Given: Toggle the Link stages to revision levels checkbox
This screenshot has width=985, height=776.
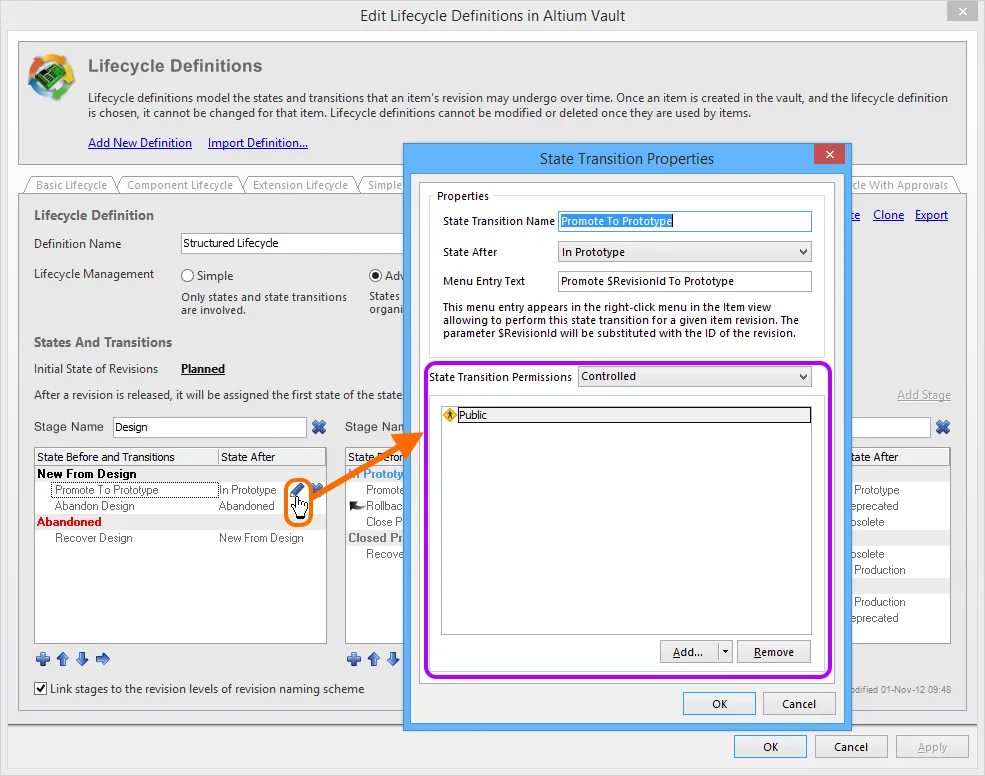Looking at the screenshot, I should point(41,689).
